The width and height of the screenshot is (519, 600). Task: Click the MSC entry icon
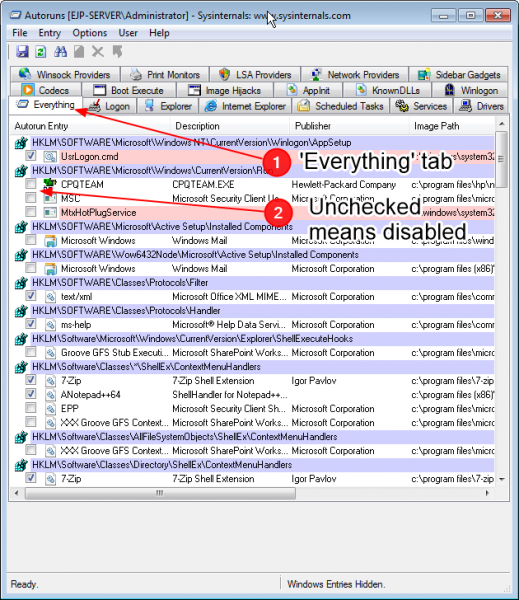click(x=49, y=198)
